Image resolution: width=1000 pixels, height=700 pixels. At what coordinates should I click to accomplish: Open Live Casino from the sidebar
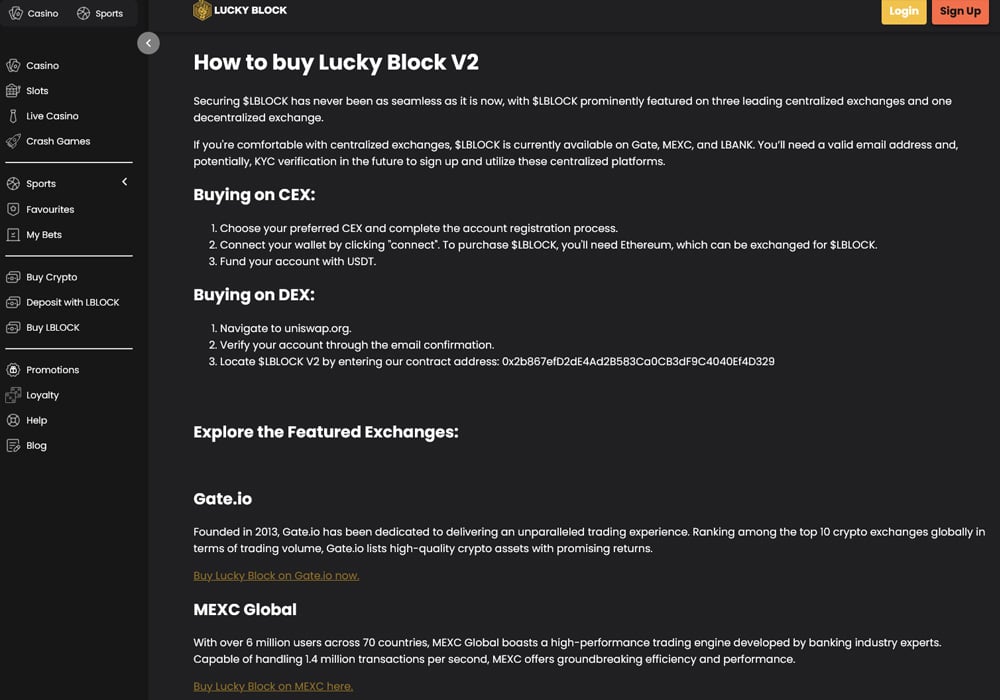pyautogui.click(x=52, y=115)
